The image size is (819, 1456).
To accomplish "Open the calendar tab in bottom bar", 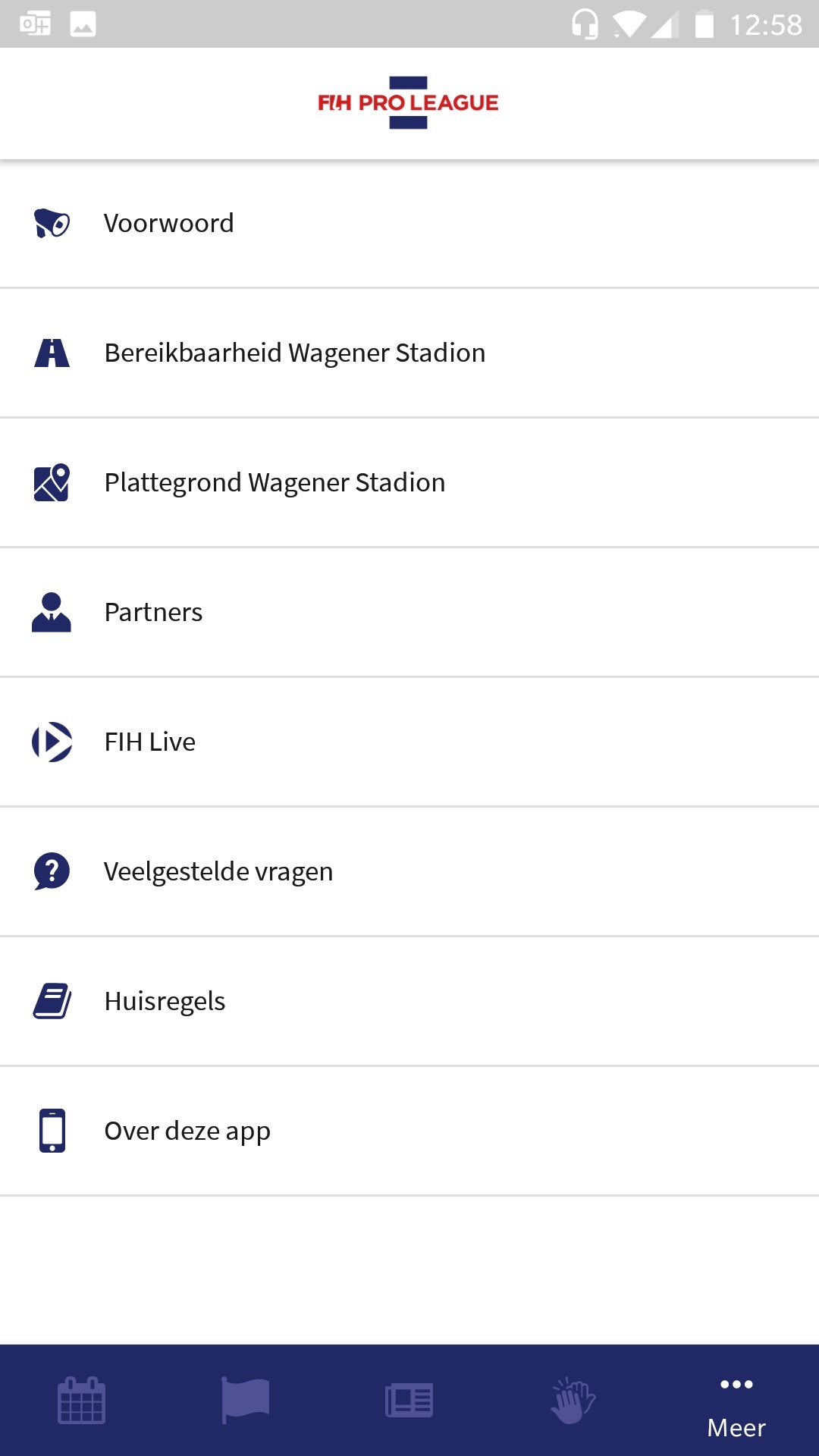I will (x=82, y=1400).
